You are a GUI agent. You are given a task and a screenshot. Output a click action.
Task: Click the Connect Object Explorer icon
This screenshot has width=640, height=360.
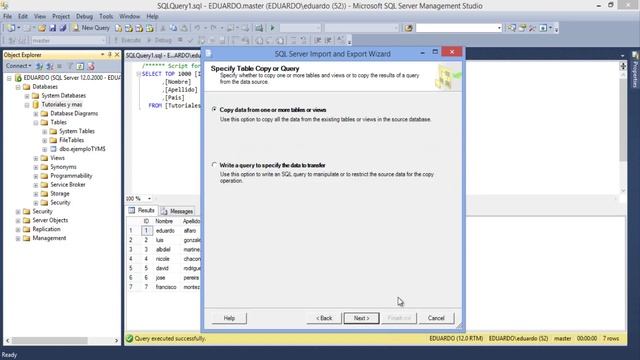pyautogui.click(x=39, y=66)
